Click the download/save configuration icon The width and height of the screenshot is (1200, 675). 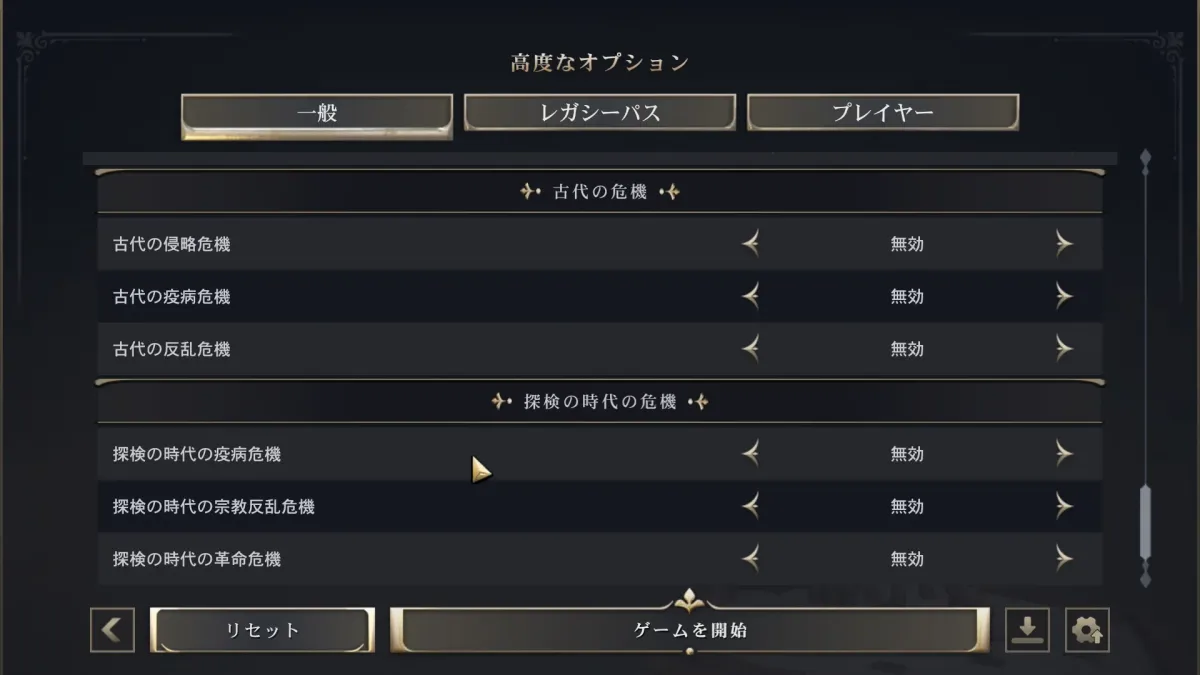(x=1026, y=630)
